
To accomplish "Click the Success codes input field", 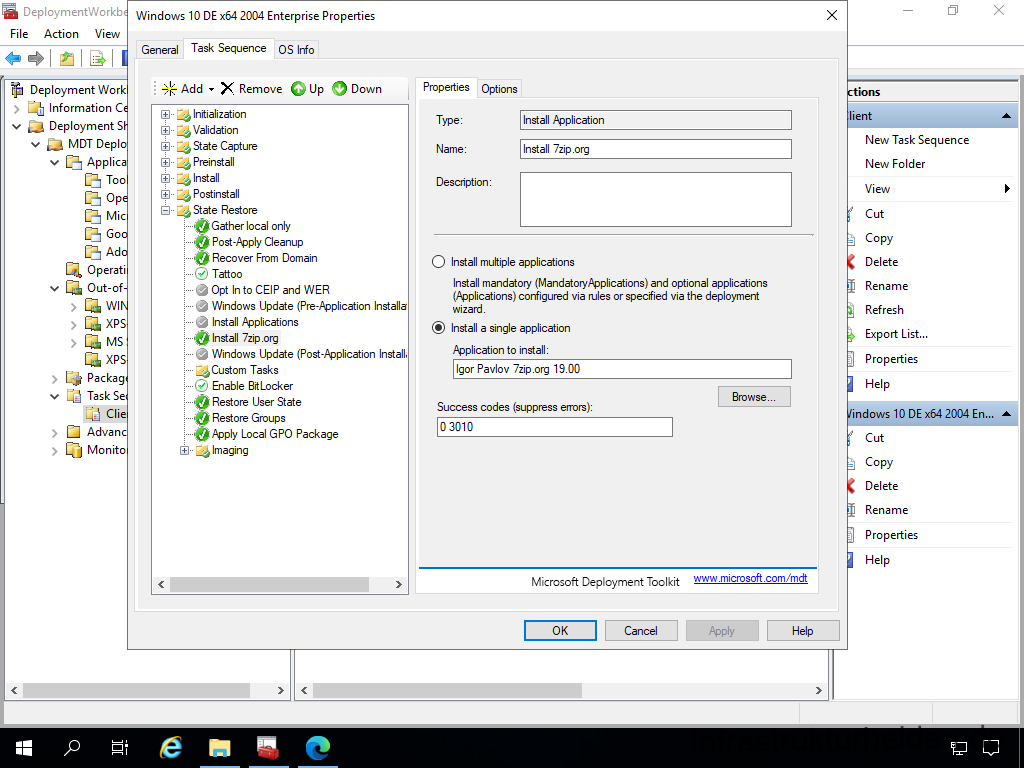I will pyautogui.click(x=554, y=427).
